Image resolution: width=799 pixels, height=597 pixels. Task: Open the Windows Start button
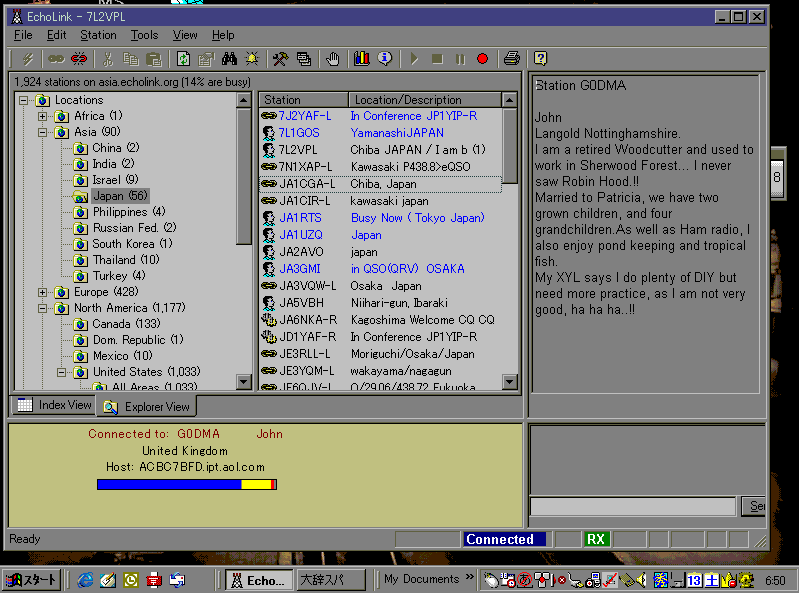pos(32,580)
